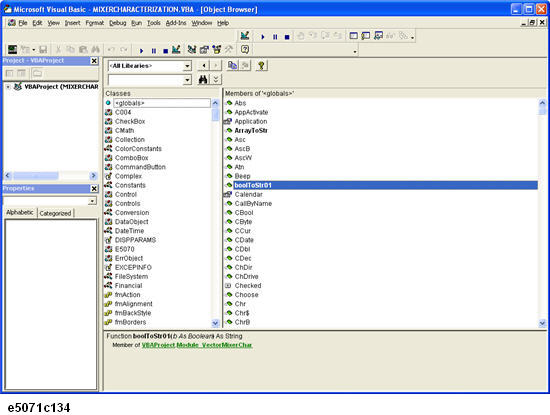This screenshot has width=550, height=415.
Task: Click Toggle Folders icon in Project panel
Action: [37, 73]
